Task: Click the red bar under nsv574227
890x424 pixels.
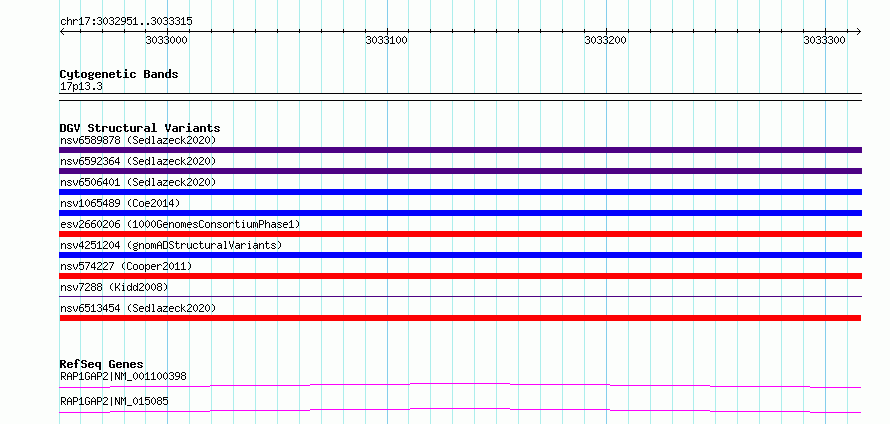Action: (x=460, y=276)
